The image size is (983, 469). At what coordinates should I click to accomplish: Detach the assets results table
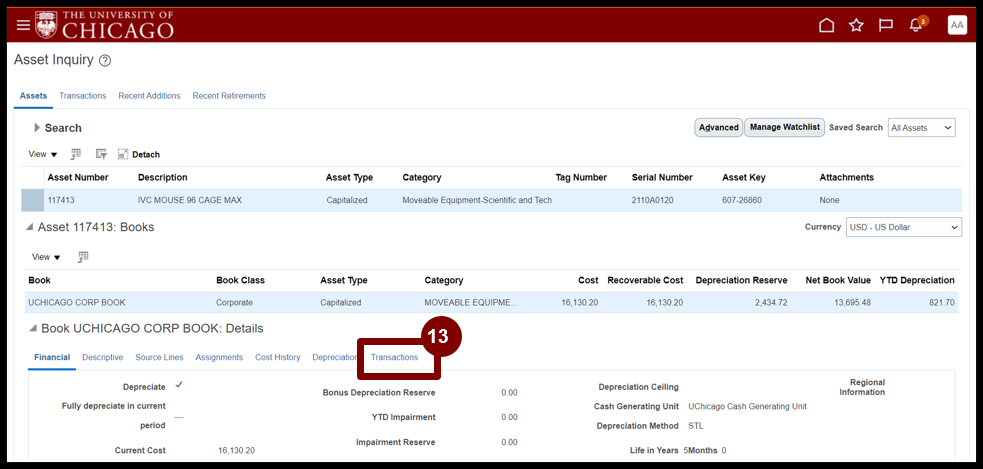click(139, 154)
